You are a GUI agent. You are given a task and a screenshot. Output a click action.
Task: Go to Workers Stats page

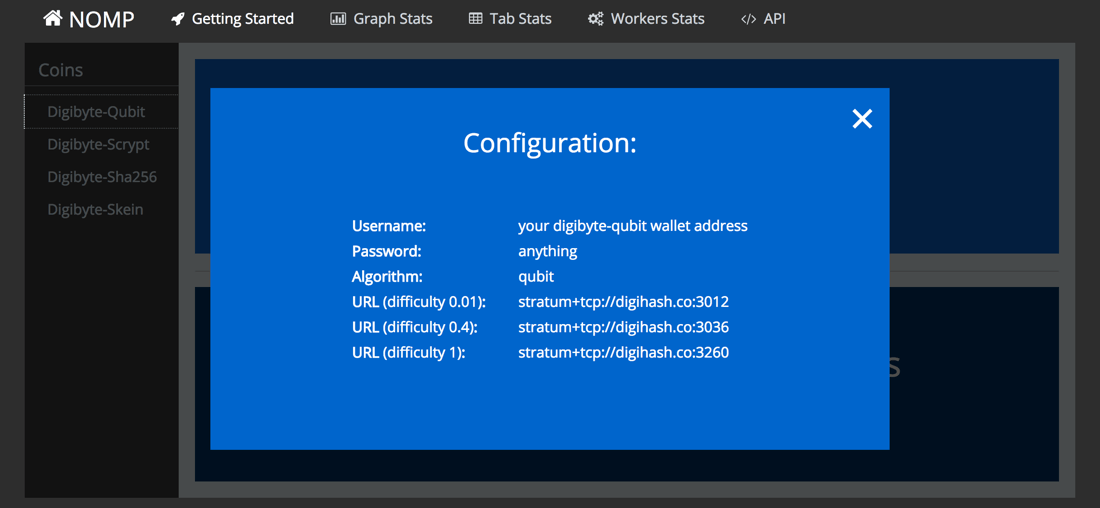657,19
